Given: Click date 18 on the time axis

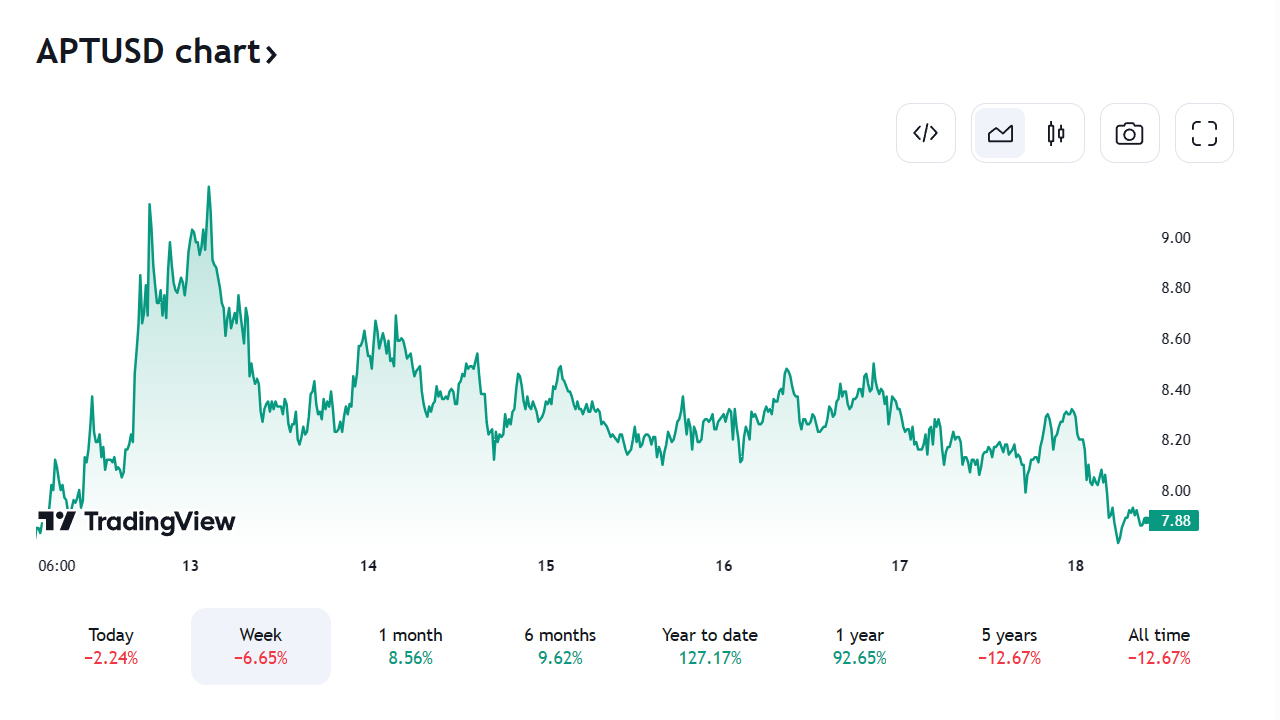Looking at the screenshot, I should point(1075,566).
